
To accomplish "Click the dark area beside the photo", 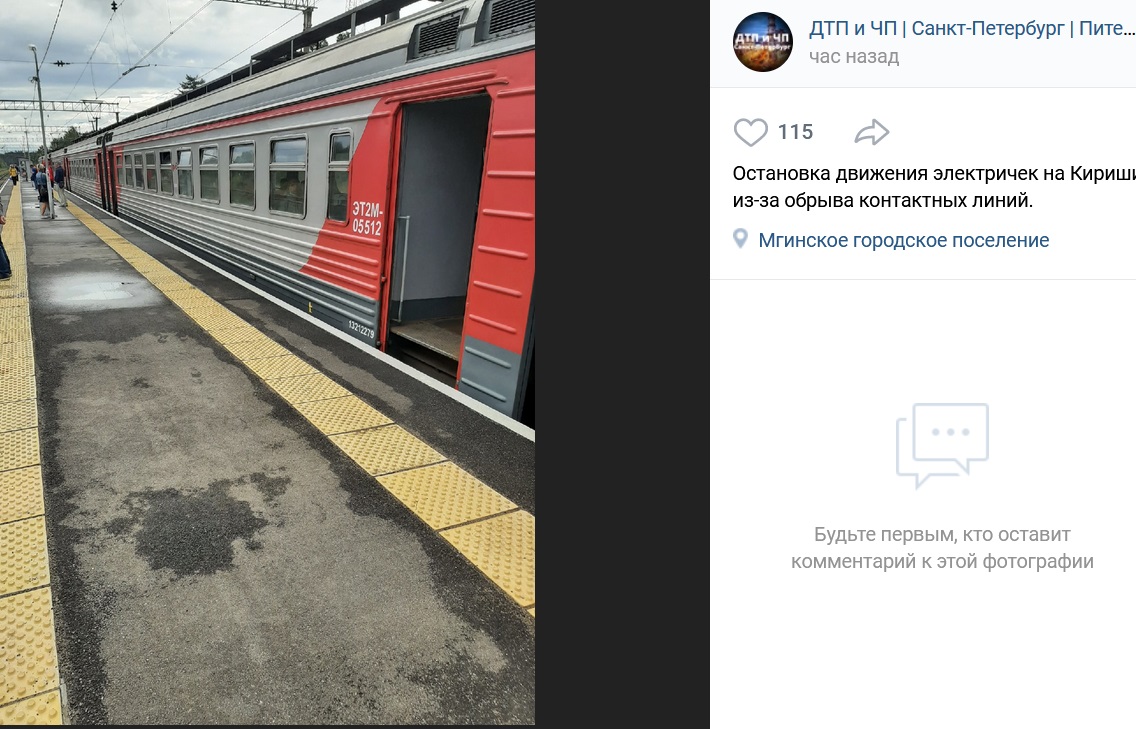I will point(622,362).
